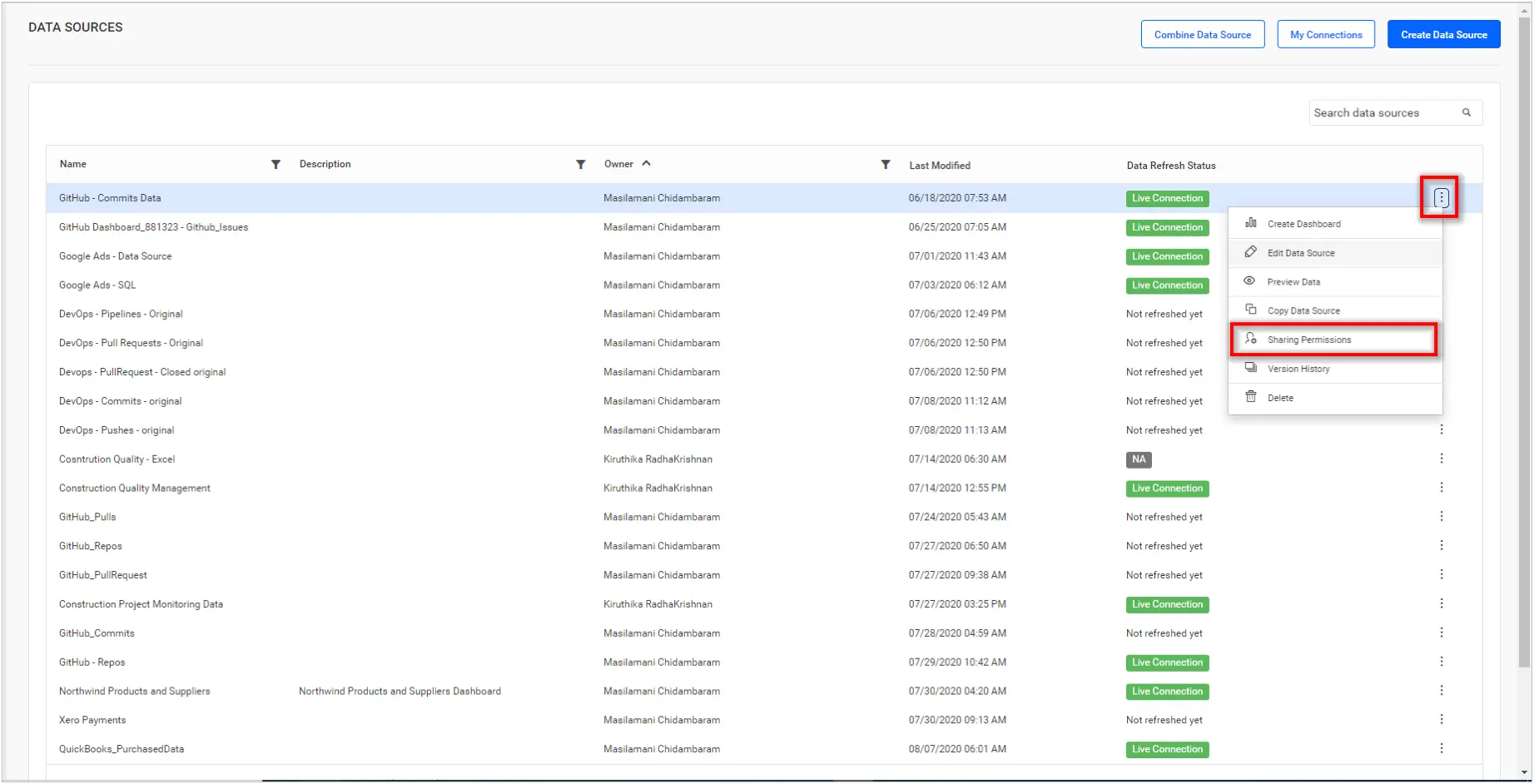The image size is (1534, 784).
Task: Open the Description column filter
Action: pos(581,165)
